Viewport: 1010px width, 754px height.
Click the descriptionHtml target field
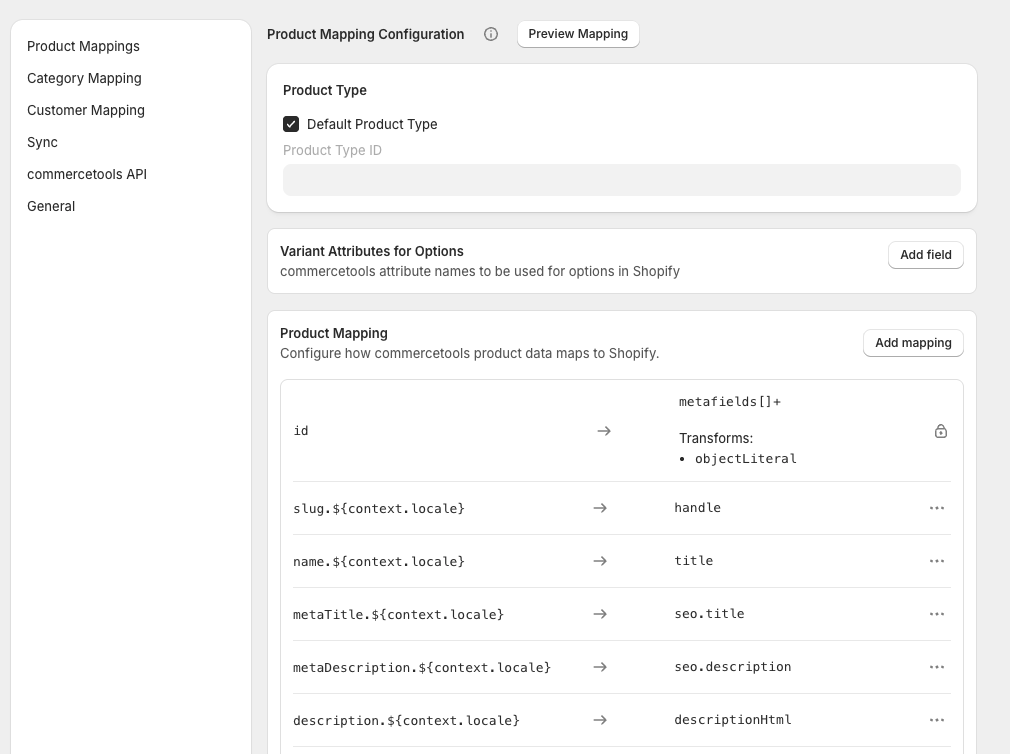[x=732, y=720]
